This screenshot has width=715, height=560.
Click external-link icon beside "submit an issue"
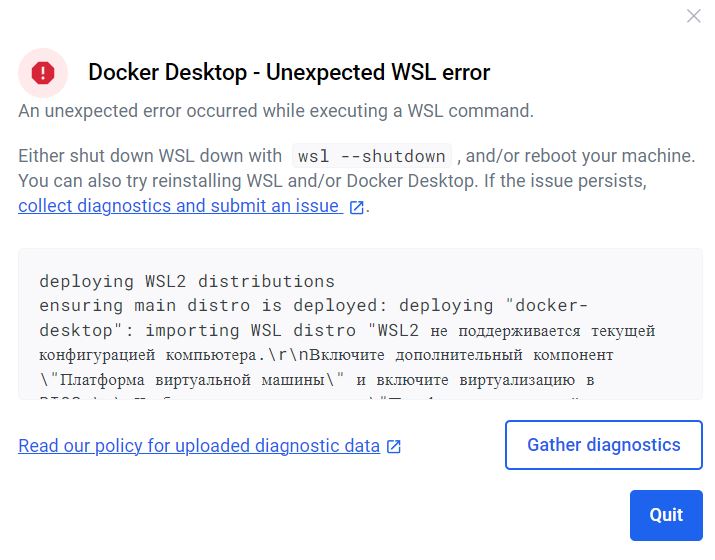356,208
